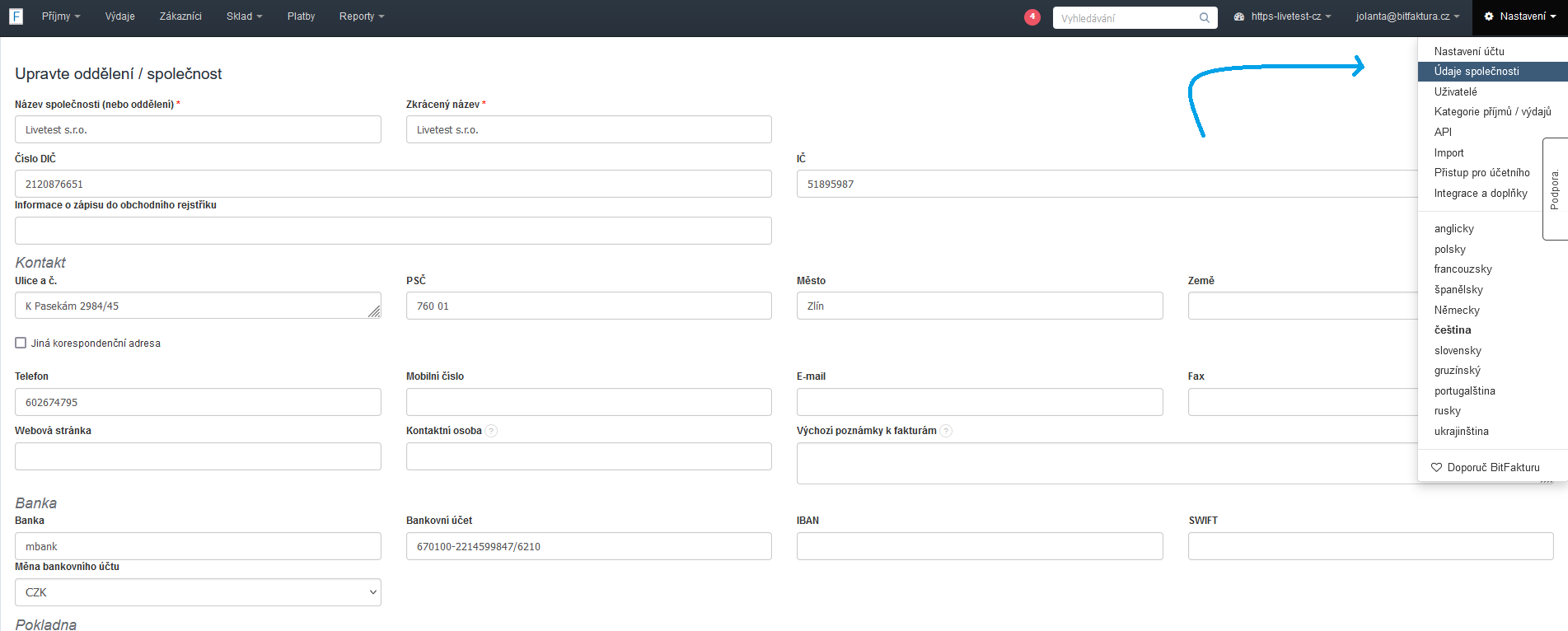The width and height of the screenshot is (1568, 631).
Task: Open Uživatelé settings entry
Action: point(1455,91)
